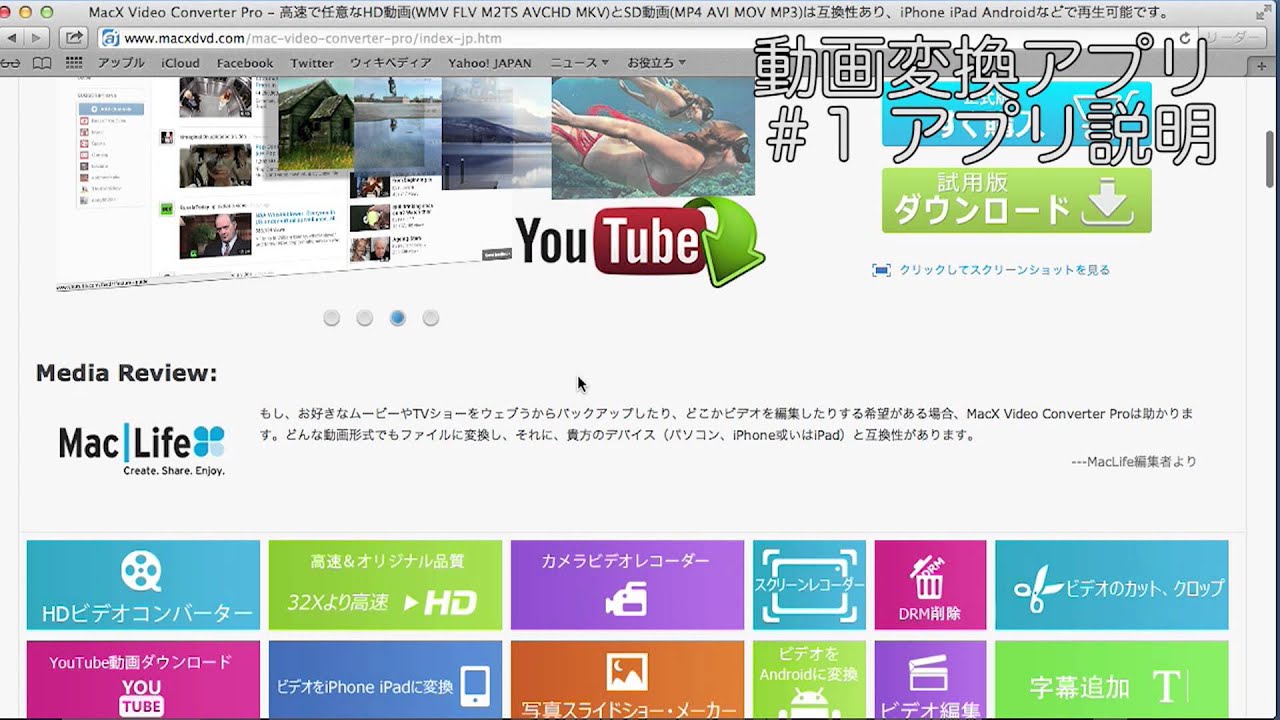Click the phone icon on iPhone iPad tile
Screen dimensions: 1280x720
pyautogui.click(x=474, y=686)
